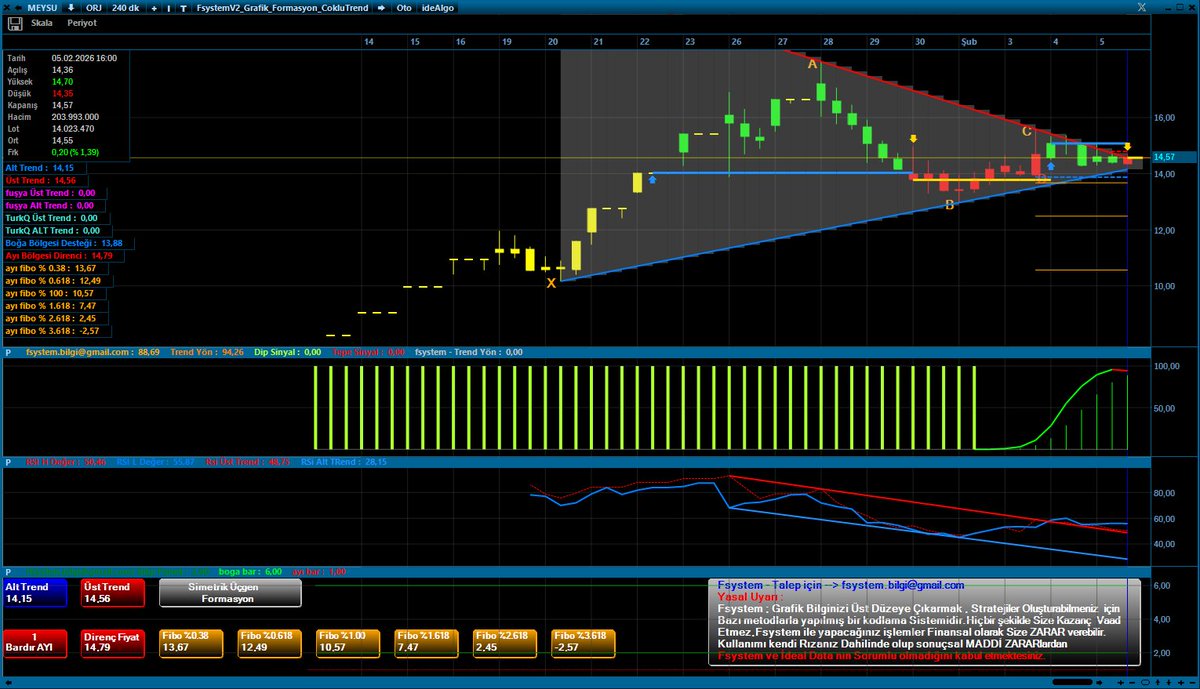Click the save (floppy disk) icon
Screen dimensions: 1200x689
[14, 22]
